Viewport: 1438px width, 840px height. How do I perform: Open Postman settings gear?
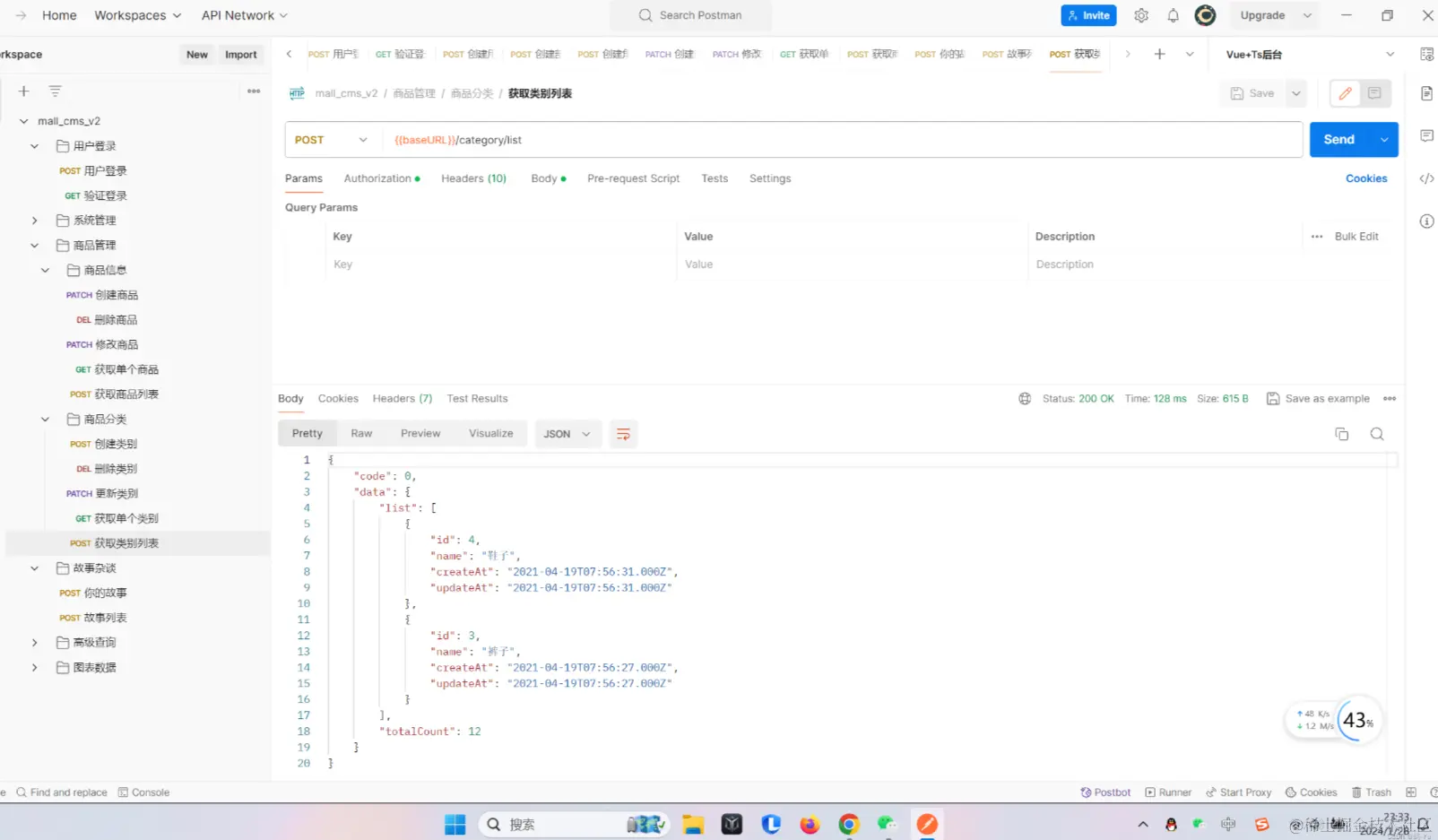1141,15
